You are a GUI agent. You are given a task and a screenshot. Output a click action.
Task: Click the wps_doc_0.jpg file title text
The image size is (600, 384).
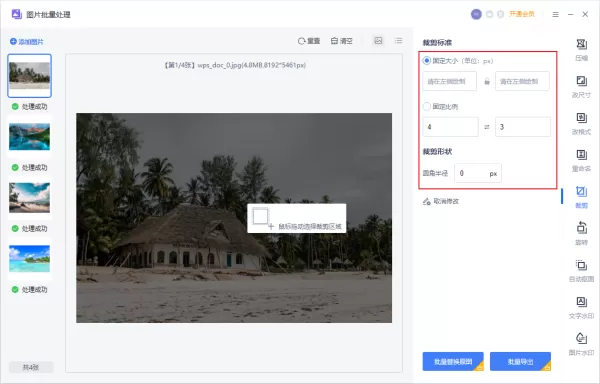[x=235, y=65]
